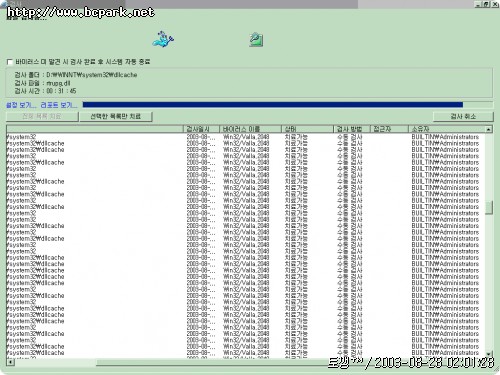The width and height of the screenshot is (500, 375).
Task: Close the scan window
Action: tap(495, 4)
